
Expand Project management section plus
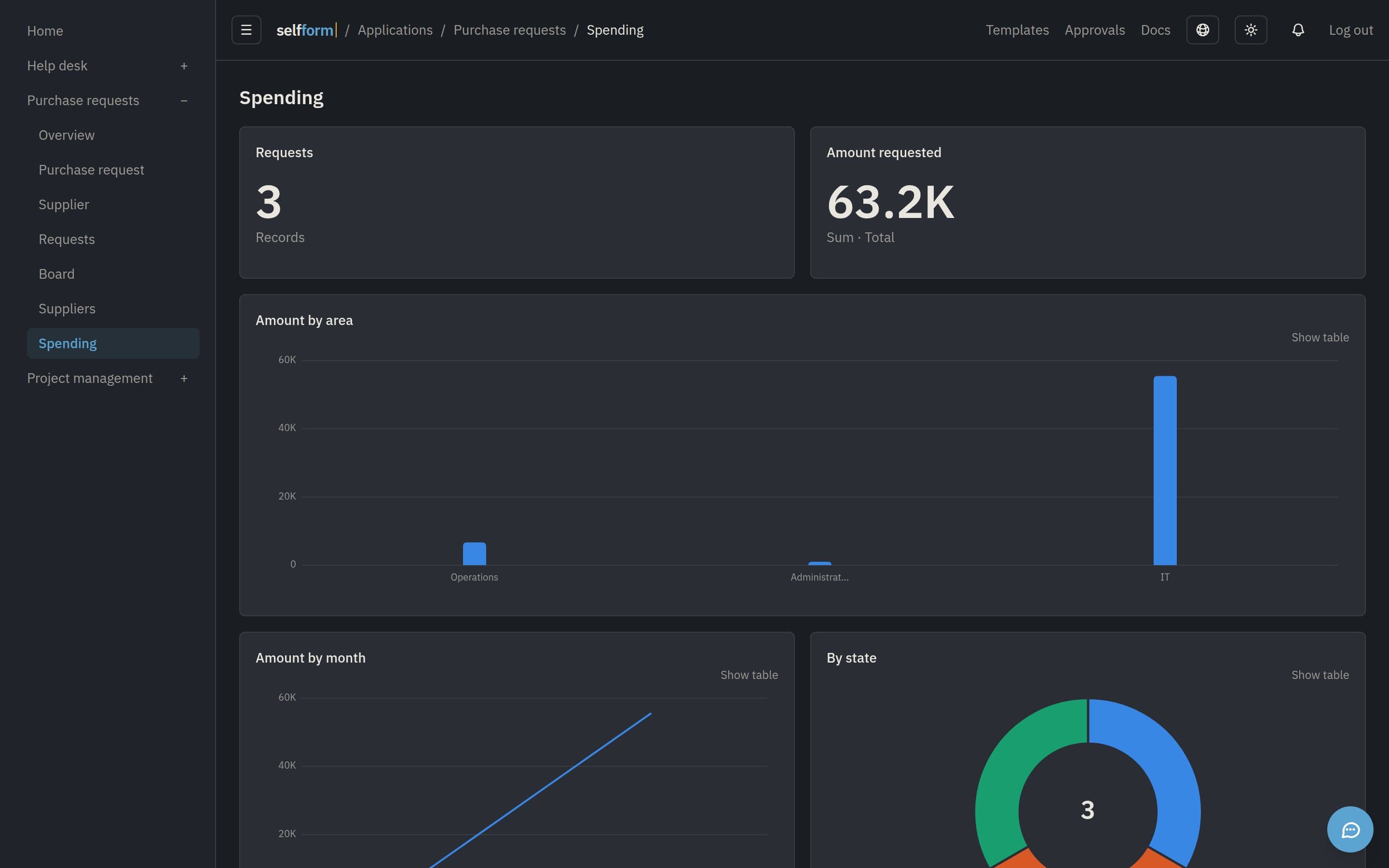(184, 379)
